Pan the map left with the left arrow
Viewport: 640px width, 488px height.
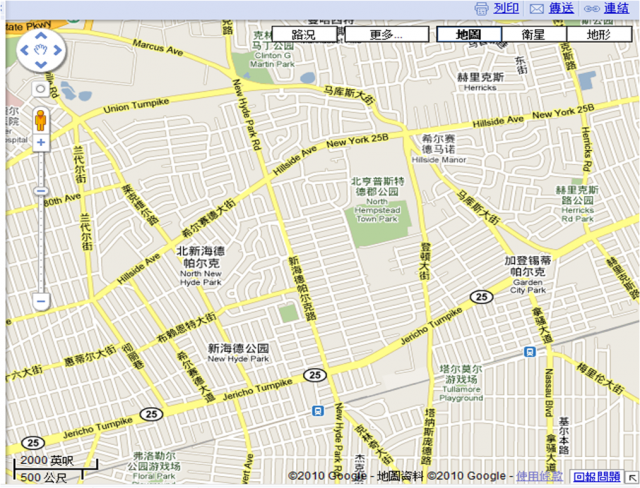24,50
